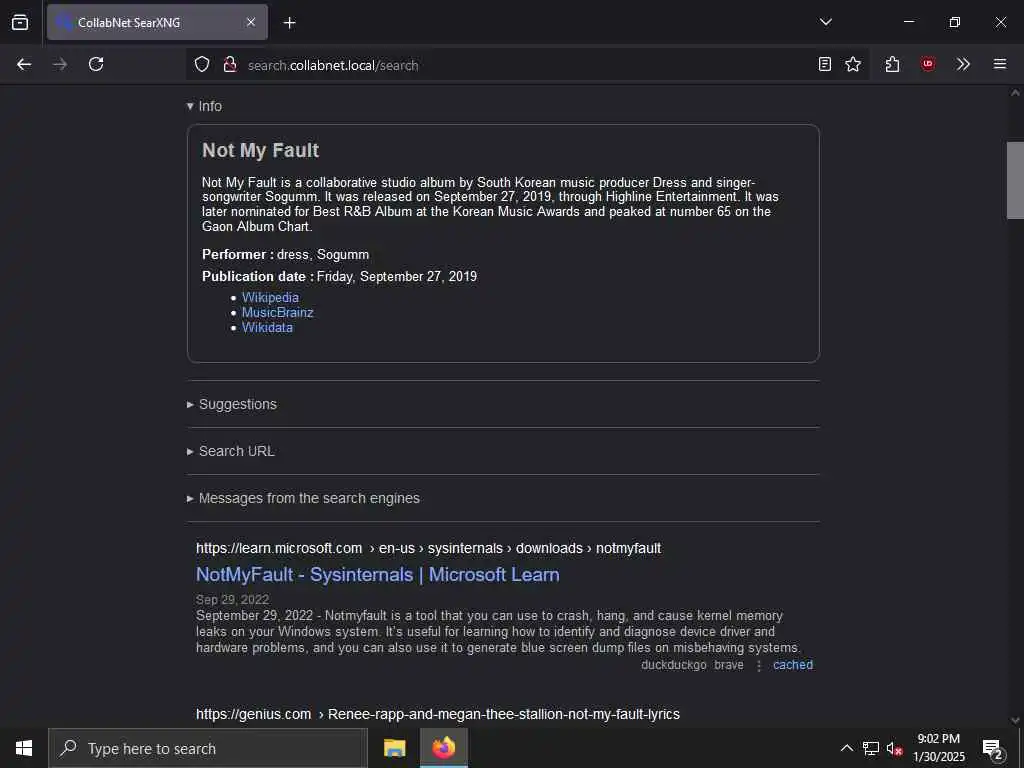Open uBlock Origin extension icon

tap(927, 64)
